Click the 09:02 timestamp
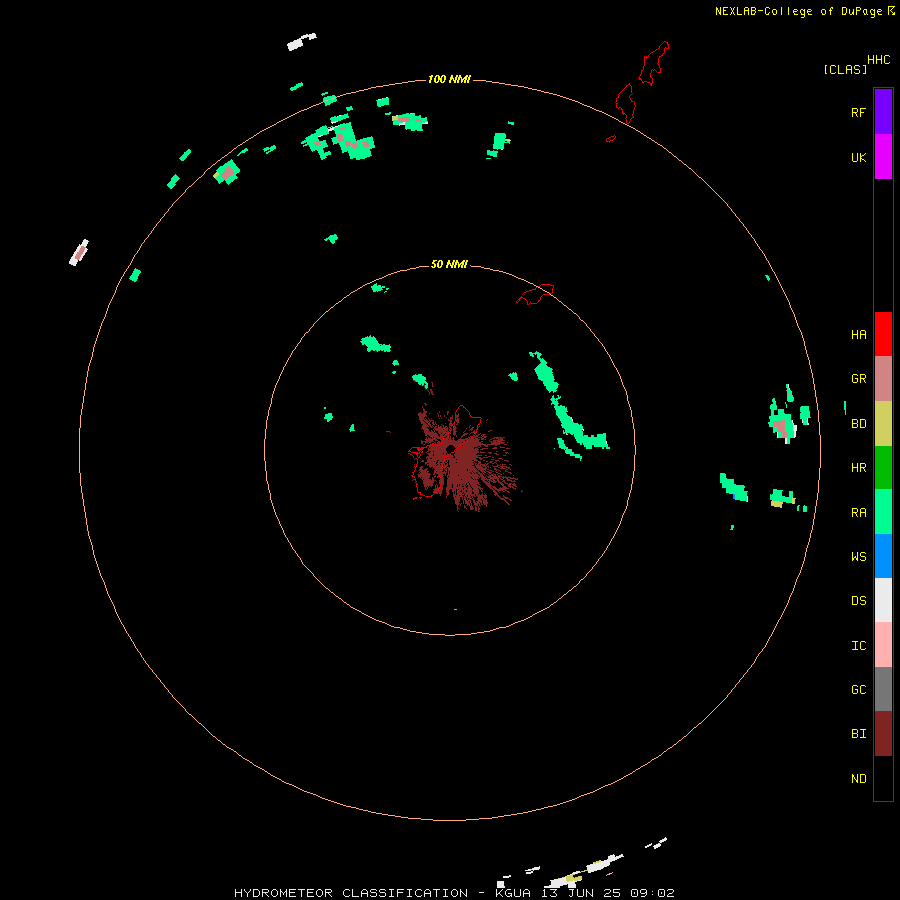Screen dimensions: 900x900 coord(652,893)
